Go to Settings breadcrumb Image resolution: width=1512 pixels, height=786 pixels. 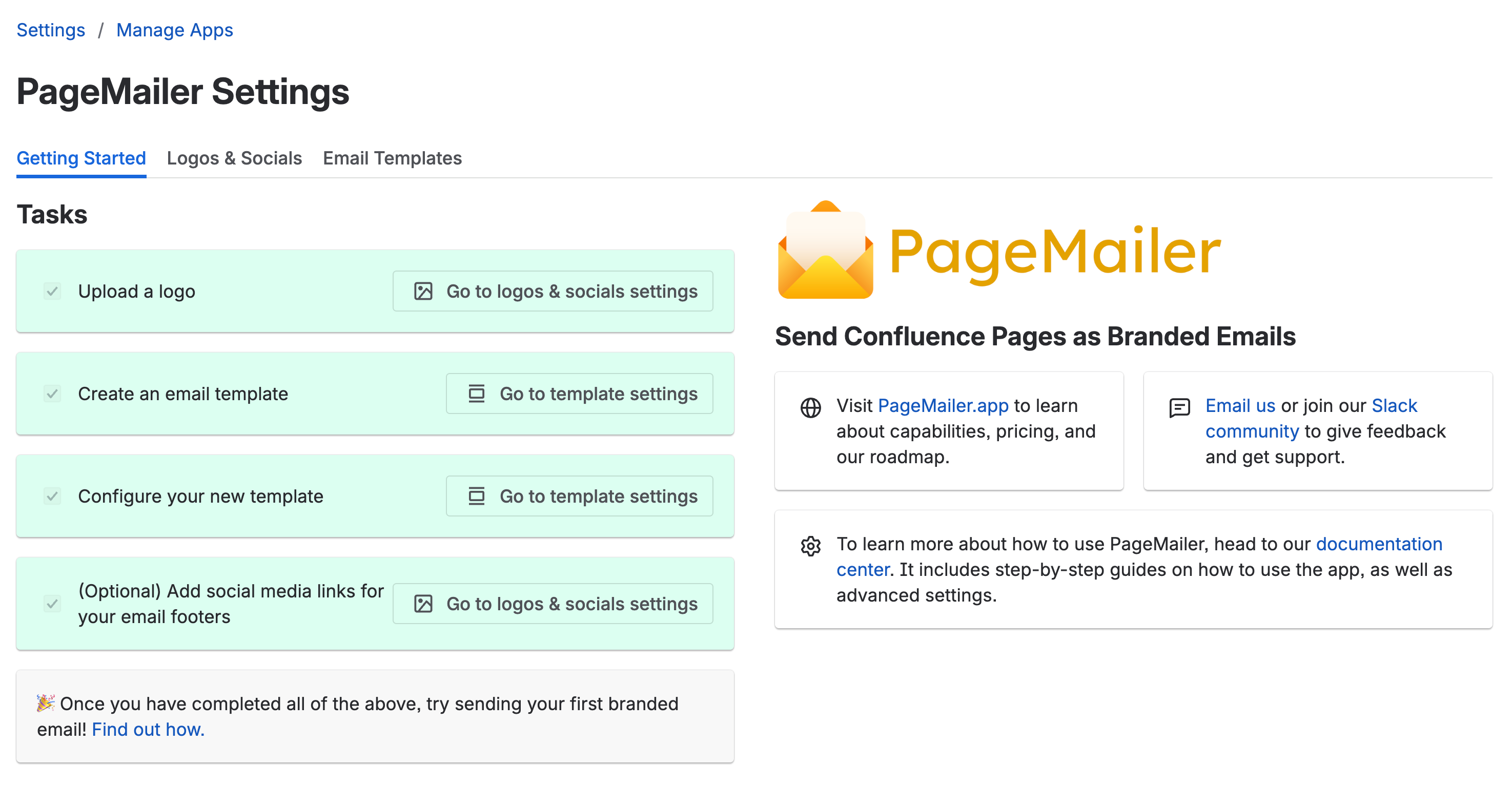(50, 30)
